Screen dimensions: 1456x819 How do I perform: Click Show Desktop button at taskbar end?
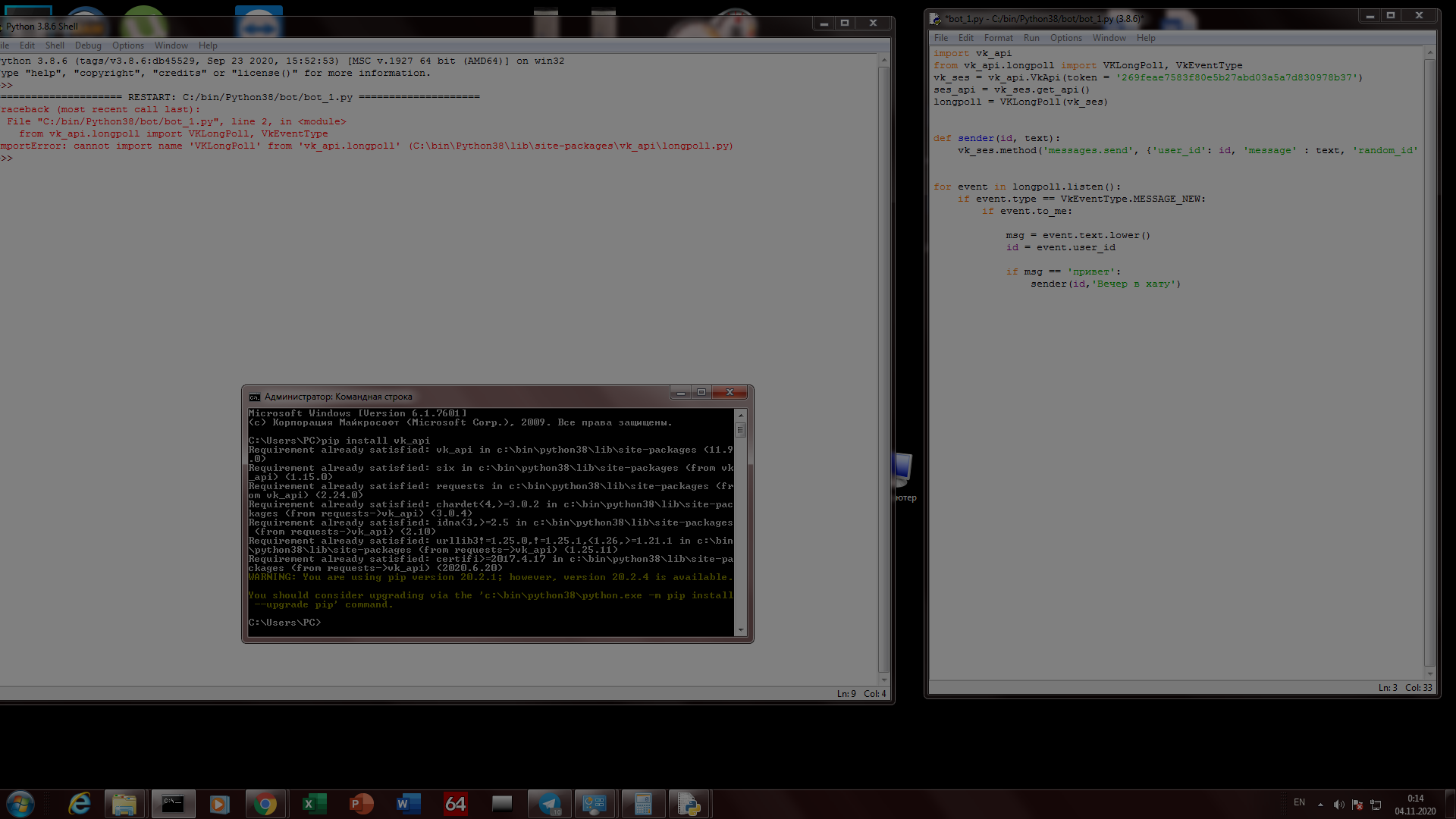coord(1450,804)
